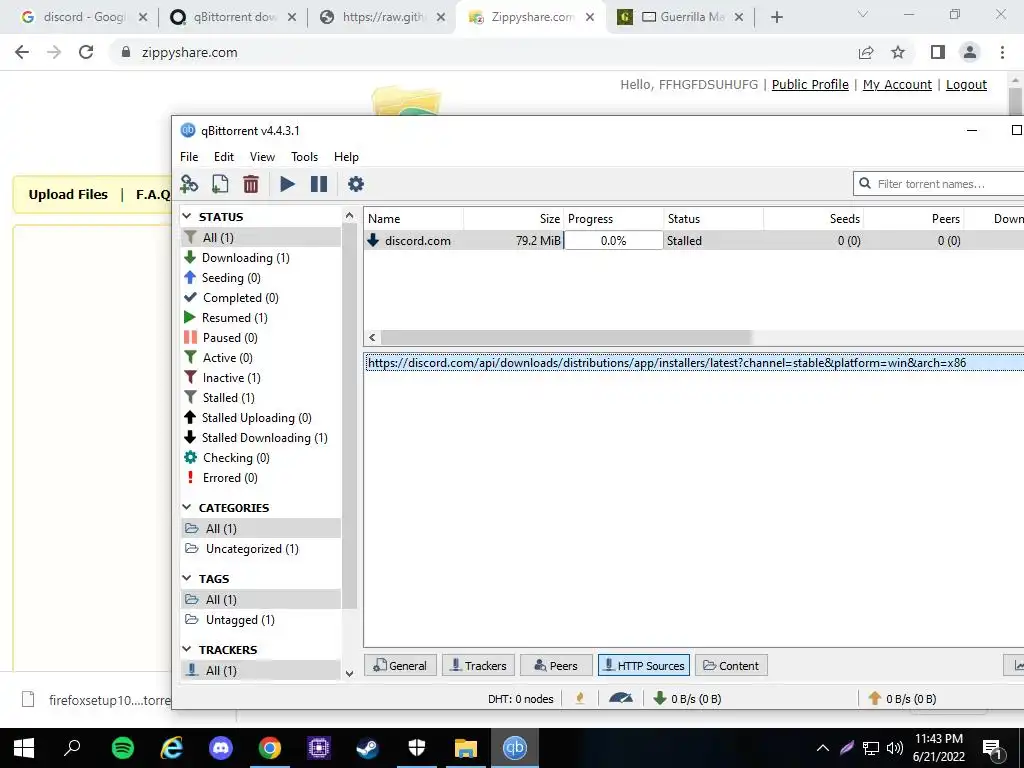Sort torrents by Peers column header
This screenshot has height=768, width=1024.
pyautogui.click(x=914, y=219)
